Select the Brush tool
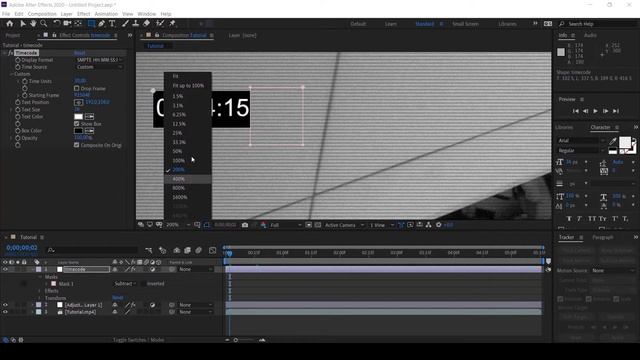Viewport: 640px width, 360px height. click(125, 24)
